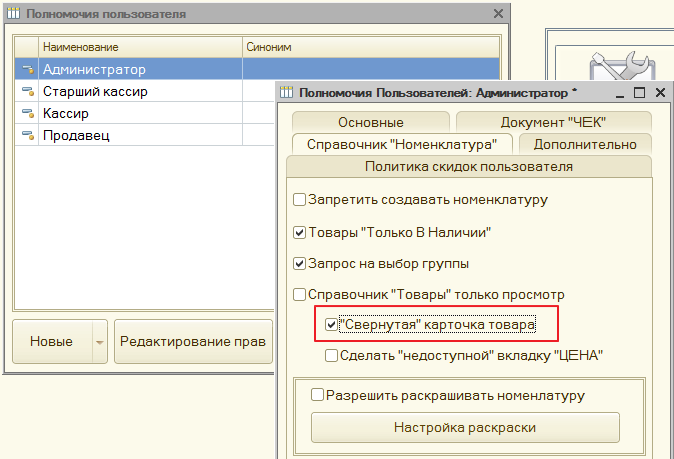Enable Запретить создавать номенклатуру checkbox
The height and width of the screenshot is (459, 674).
click(x=299, y=199)
